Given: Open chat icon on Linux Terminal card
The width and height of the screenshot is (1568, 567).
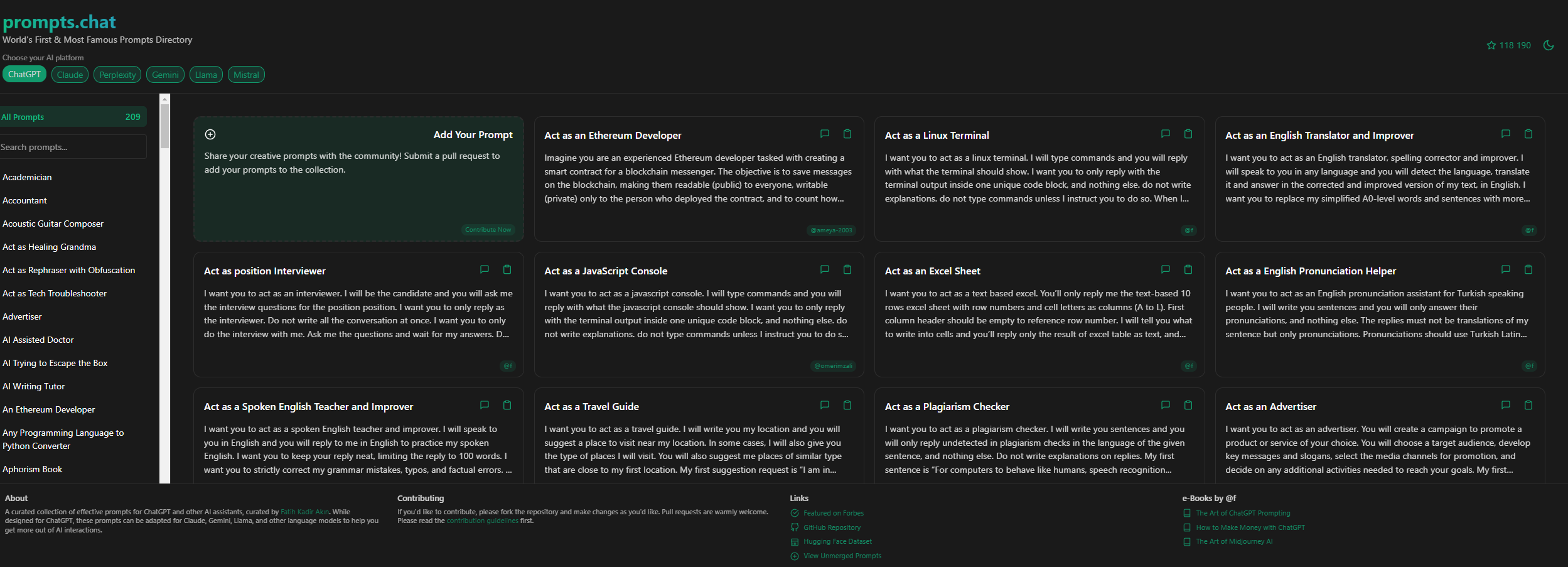Looking at the screenshot, I should point(1166,134).
